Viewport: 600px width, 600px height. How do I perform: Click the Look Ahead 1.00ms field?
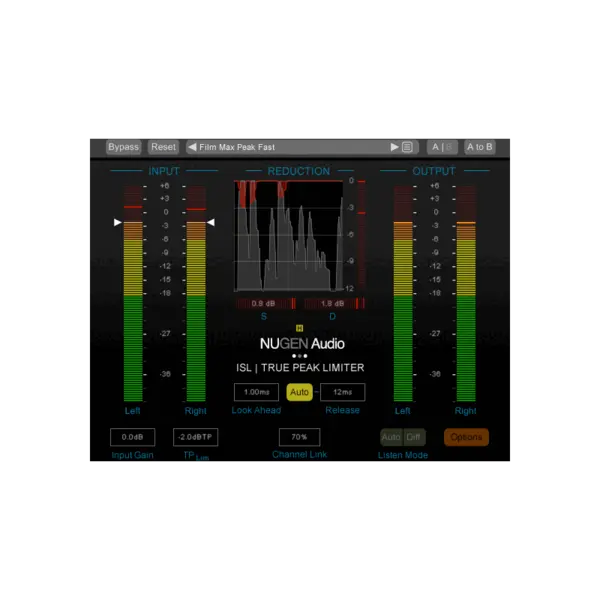click(256, 392)
